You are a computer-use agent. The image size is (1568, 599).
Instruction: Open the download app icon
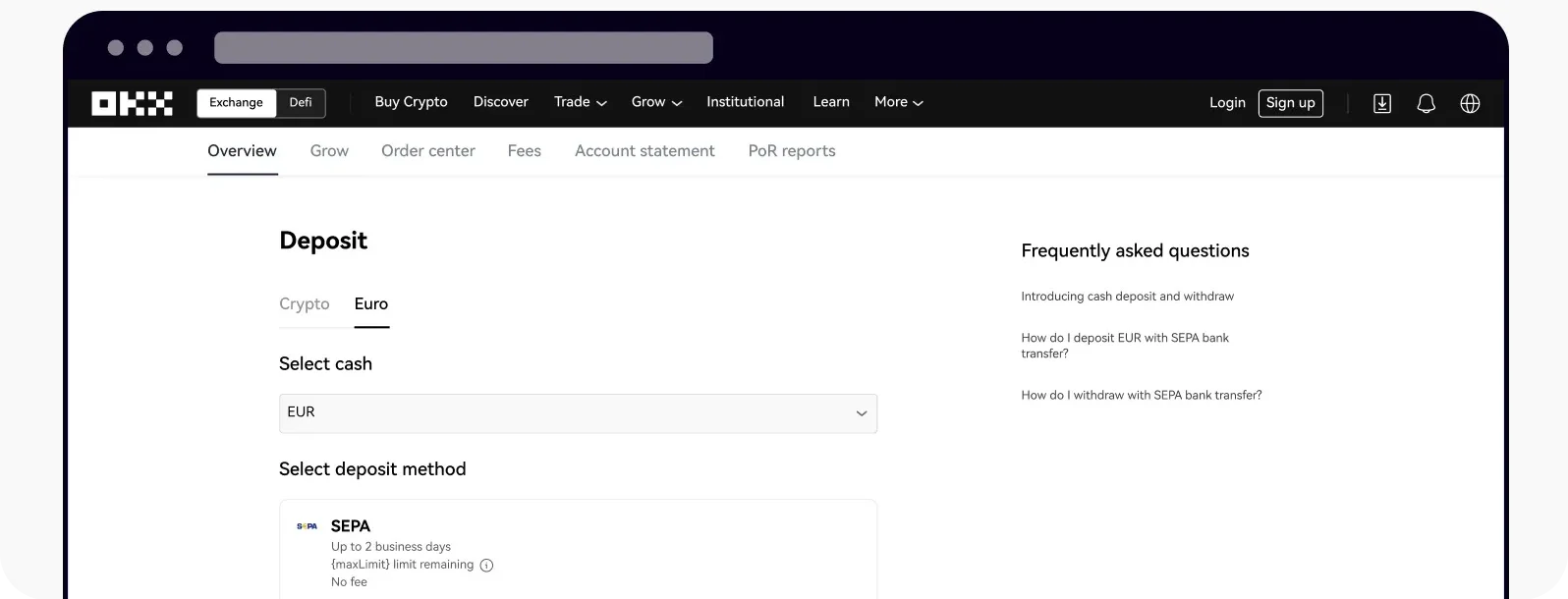pyautogui.click(x=1382, y=103)
